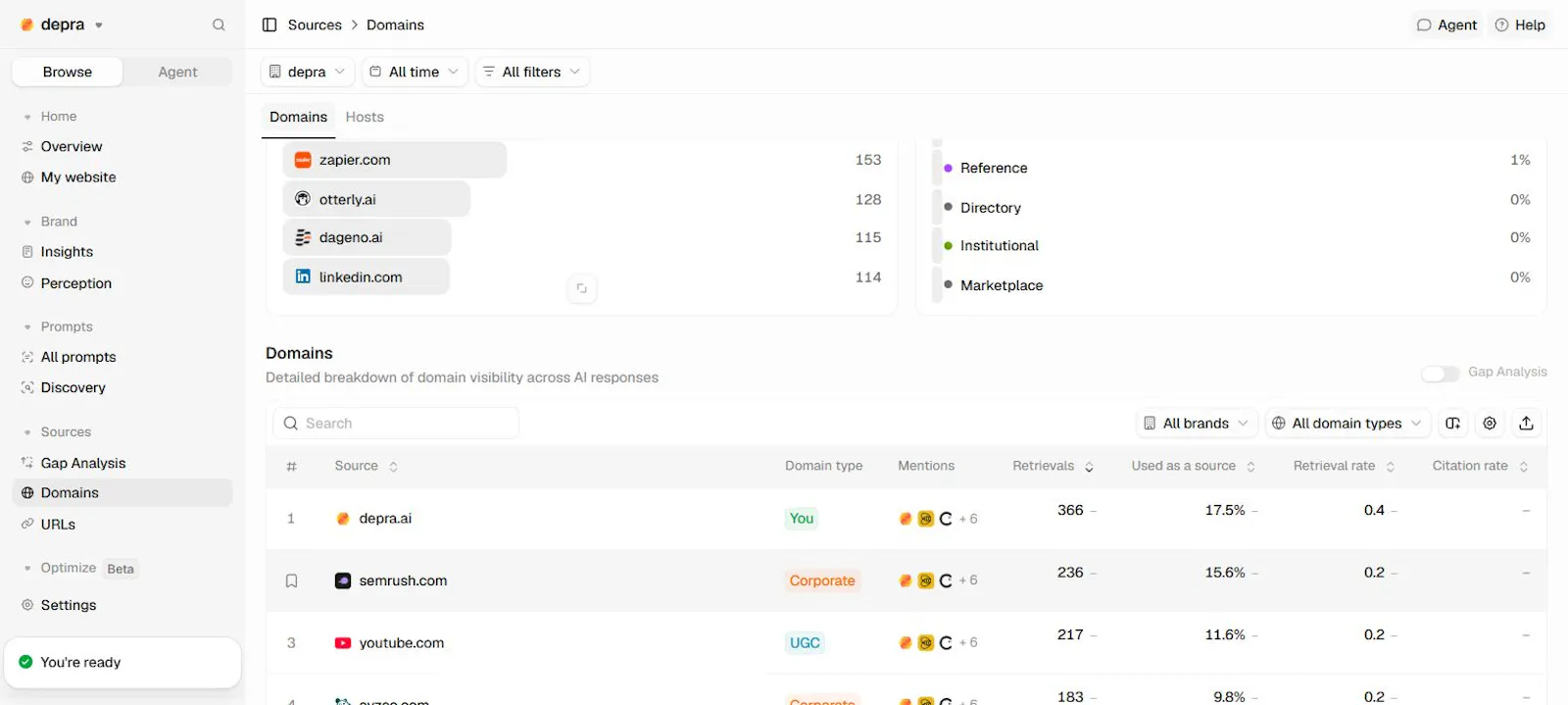Click the Reference purple legend dot
Viewport: 1568px width, 705px height.
pos(948,168)
